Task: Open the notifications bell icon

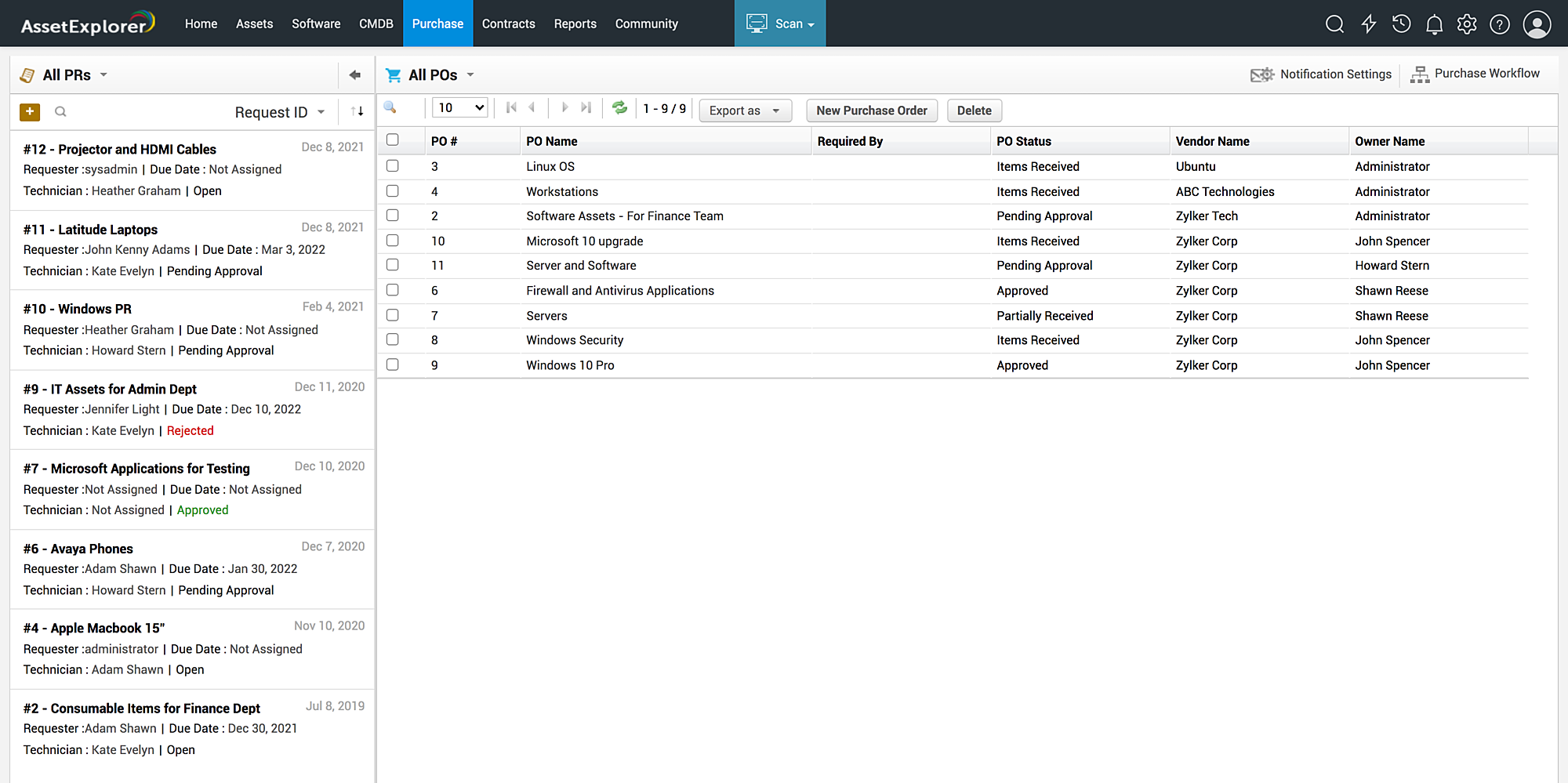Action: click(x=1434, y=24)
